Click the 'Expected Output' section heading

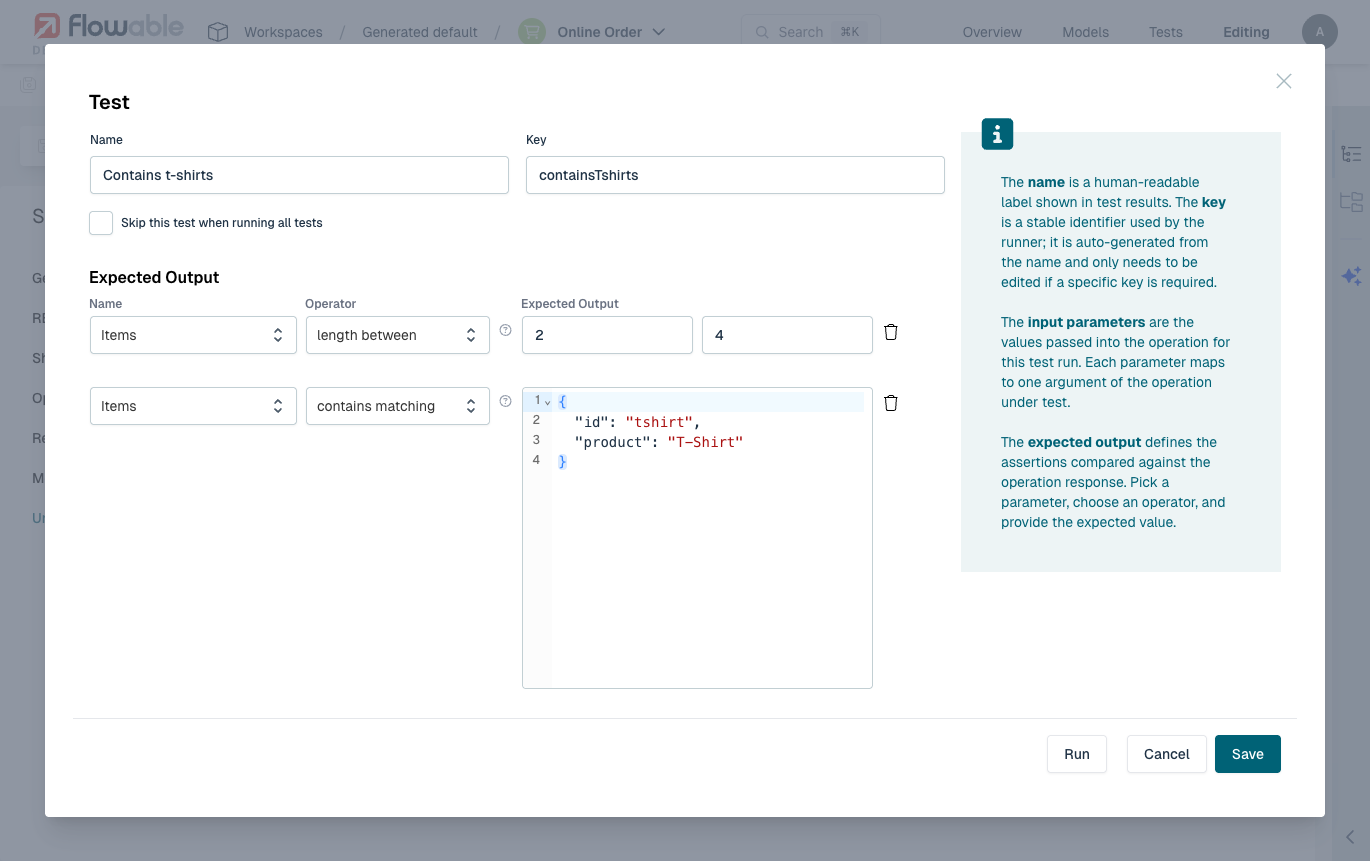coord(154,277)
